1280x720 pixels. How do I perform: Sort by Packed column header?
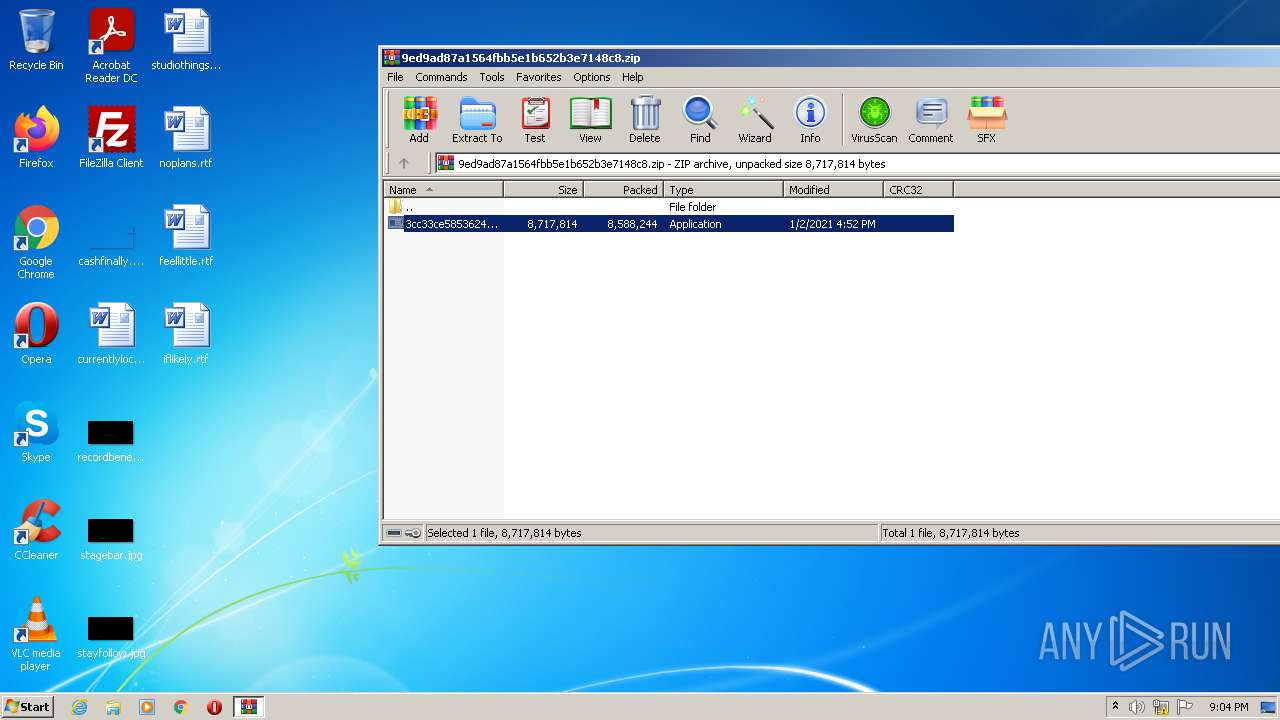coord(624,189)
